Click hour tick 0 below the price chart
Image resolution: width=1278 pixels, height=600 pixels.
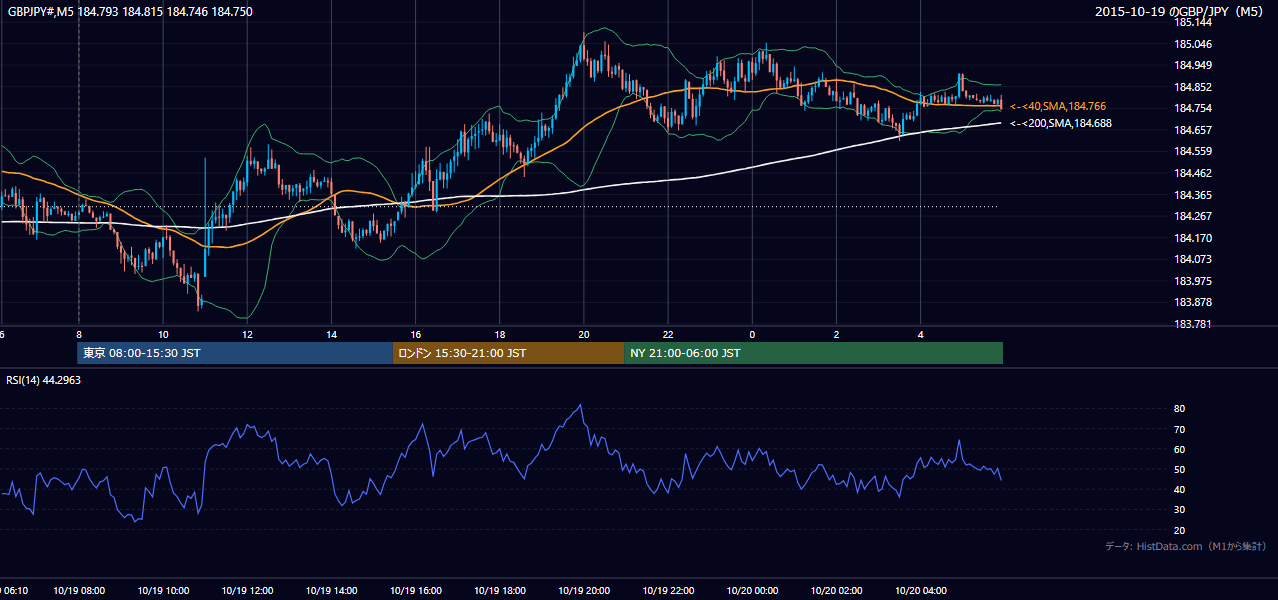pyautogui.click(x=751, y=334)
